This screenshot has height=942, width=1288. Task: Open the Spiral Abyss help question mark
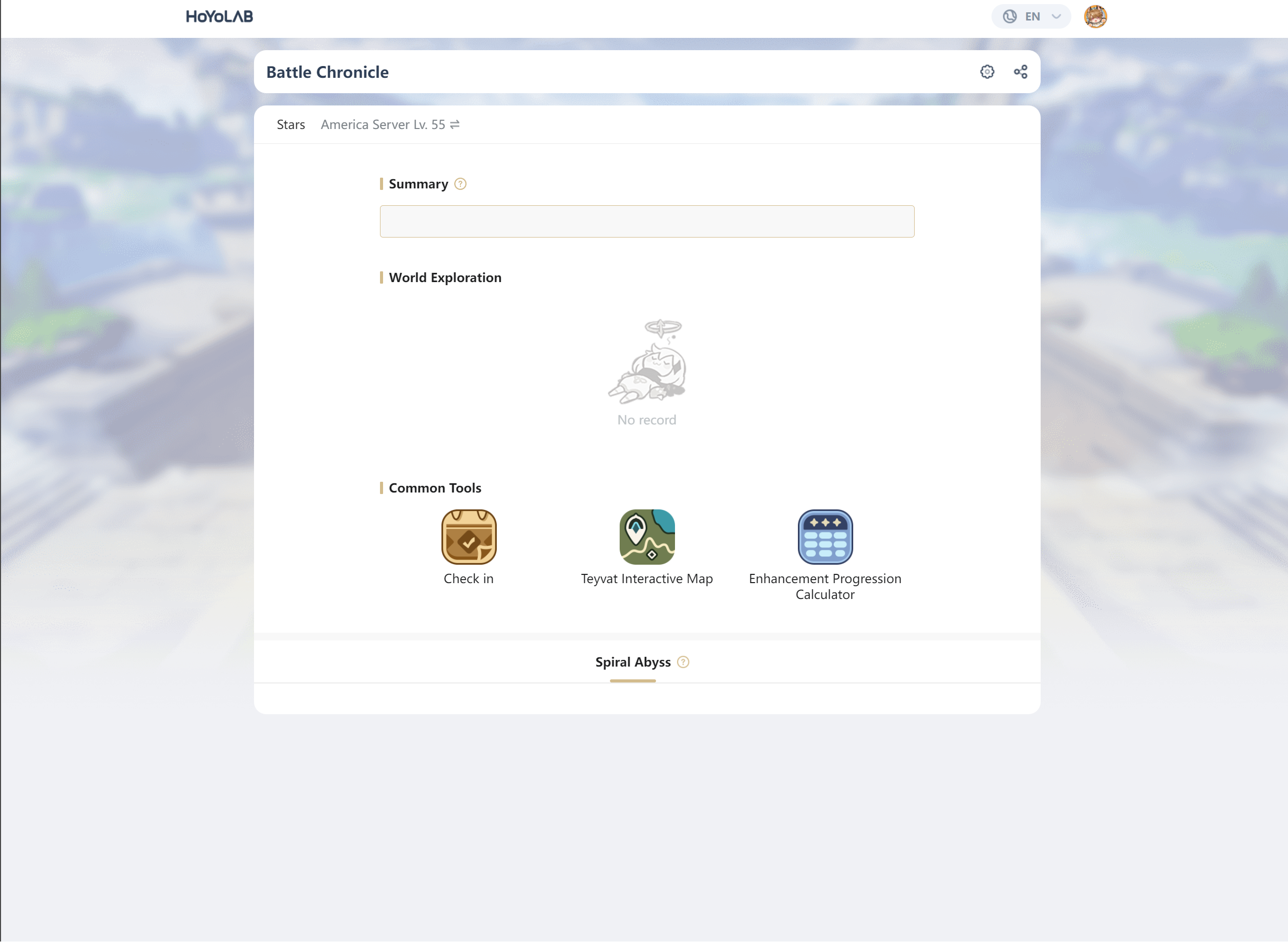pyautogui.click(x=683, y=662)
